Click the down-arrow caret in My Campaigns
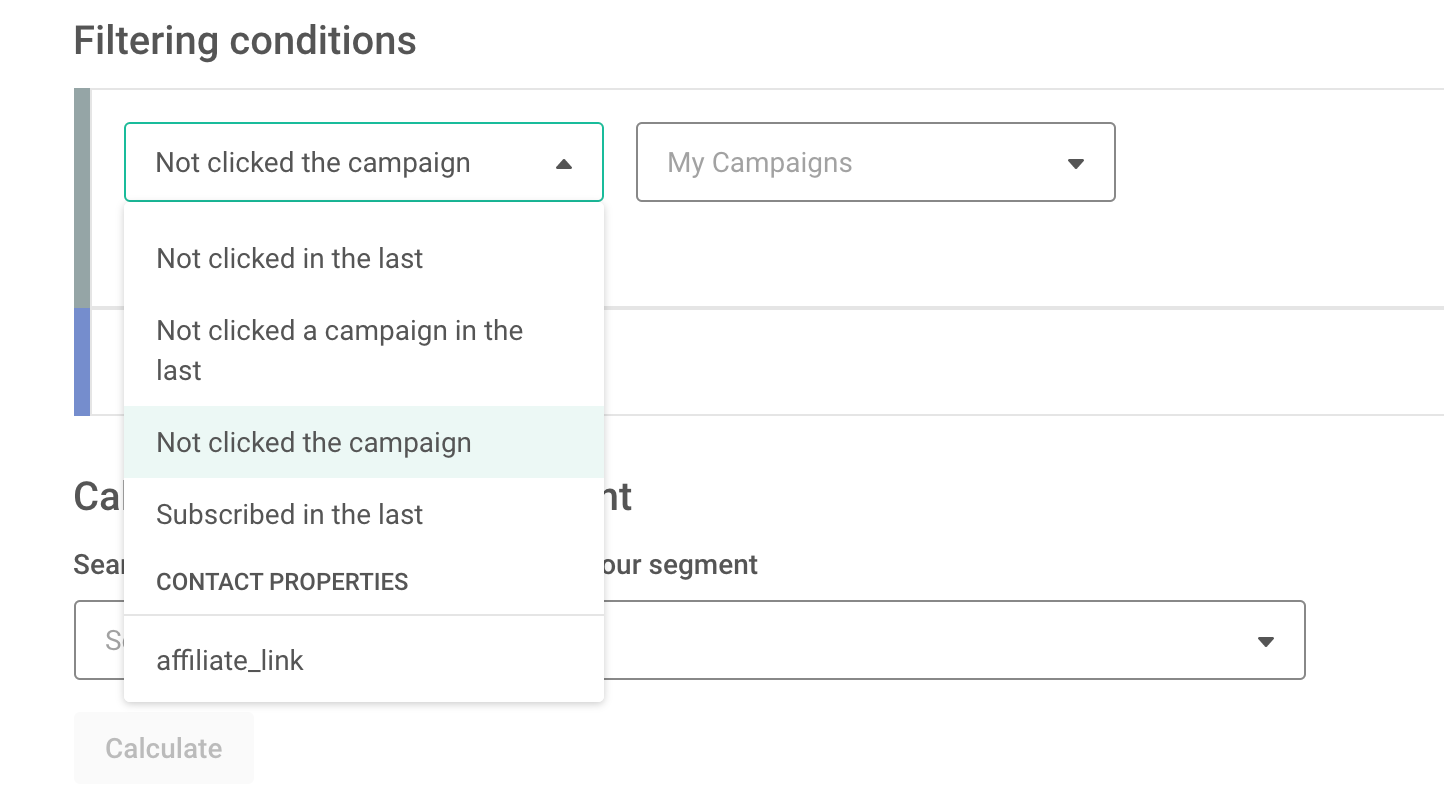Viewport: 1444px width, 812px height. pos(1076,164)
